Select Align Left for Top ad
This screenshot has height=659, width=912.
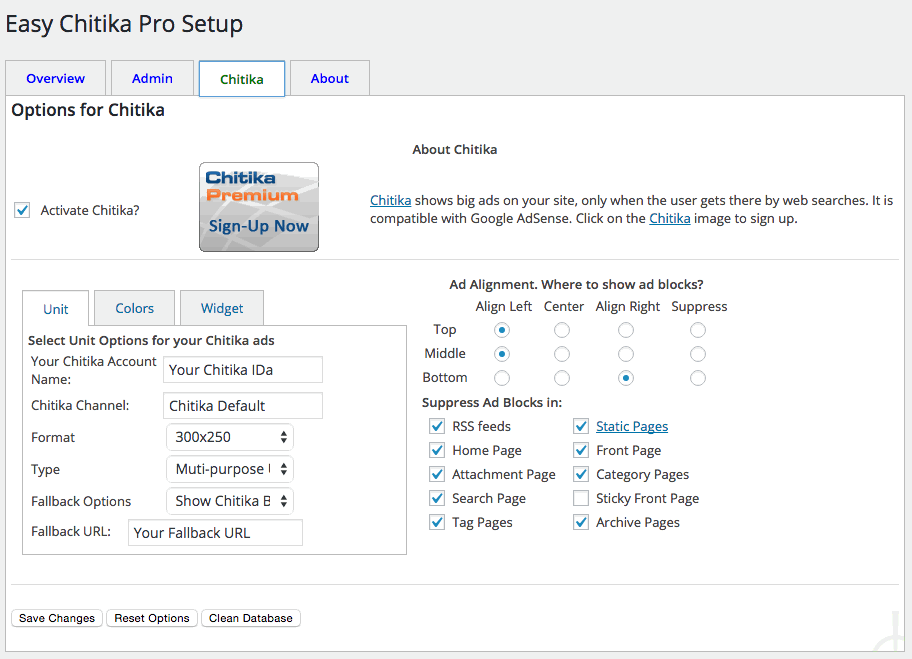[x=502, y=330]
